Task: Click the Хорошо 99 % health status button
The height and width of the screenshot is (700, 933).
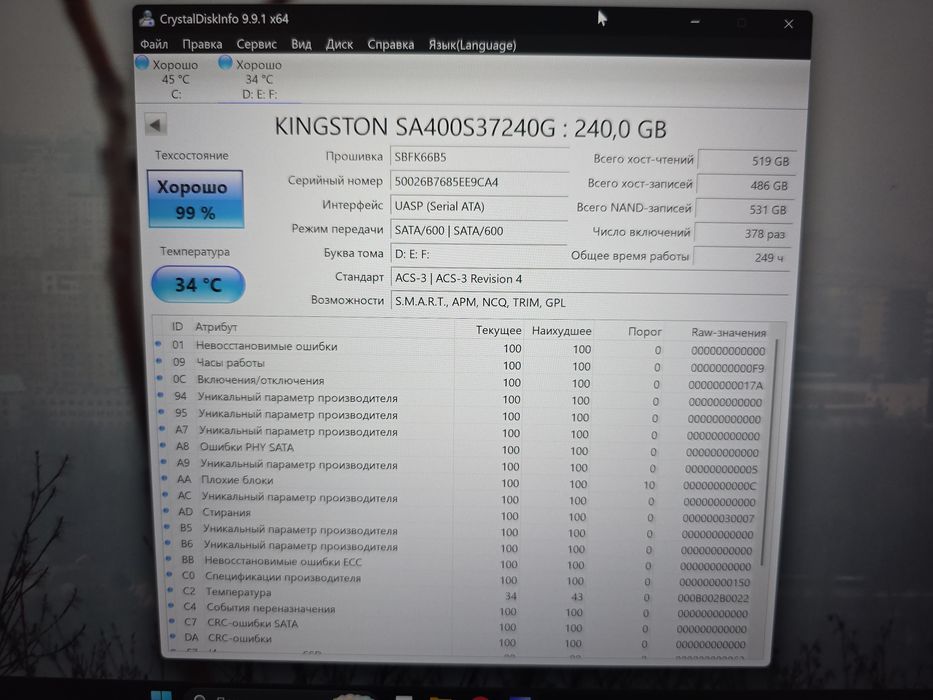Action: pyautogui.click(x=196, y=199)
